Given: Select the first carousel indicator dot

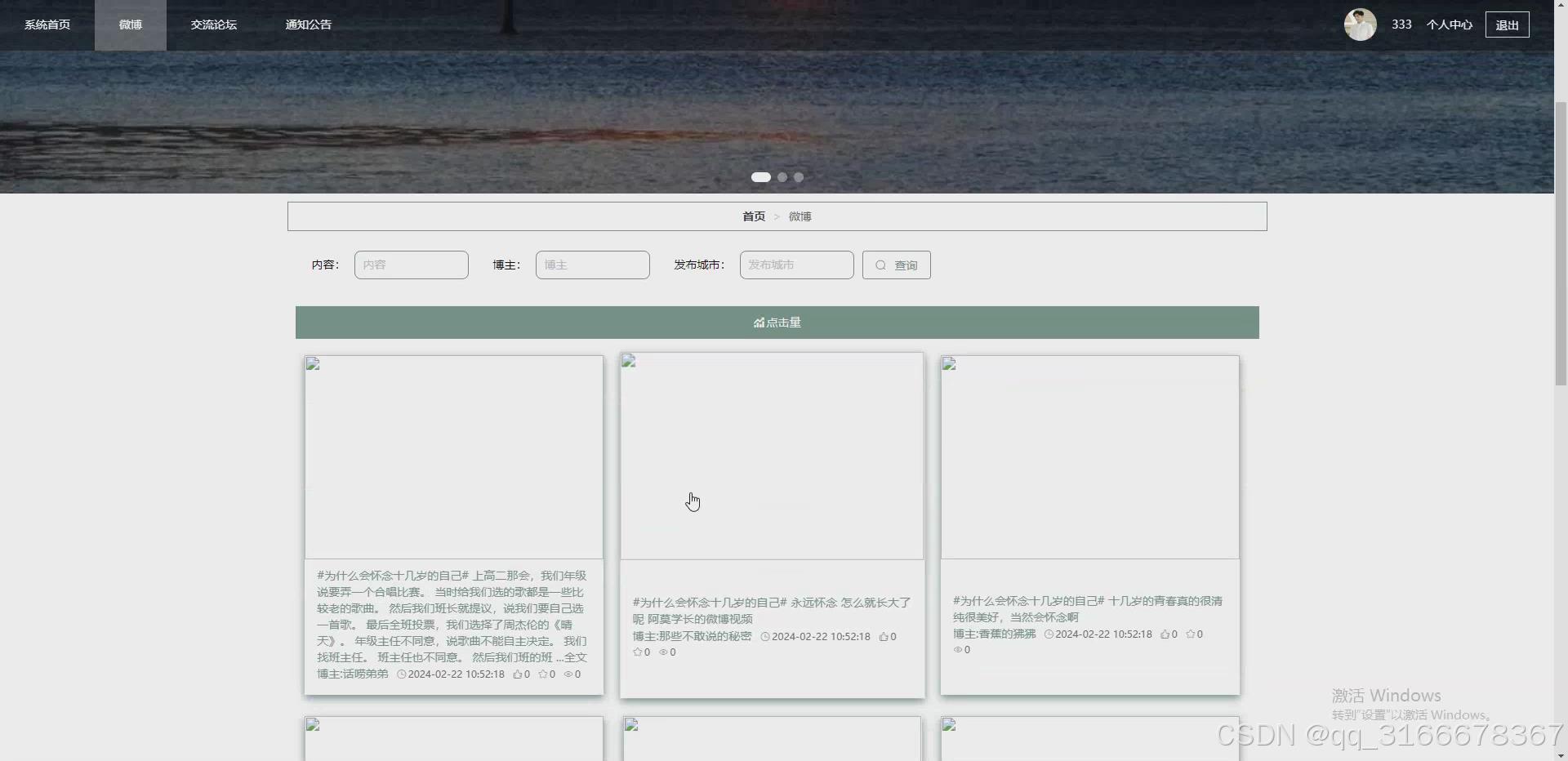Looking at the screenshot, I should [761, 177].
